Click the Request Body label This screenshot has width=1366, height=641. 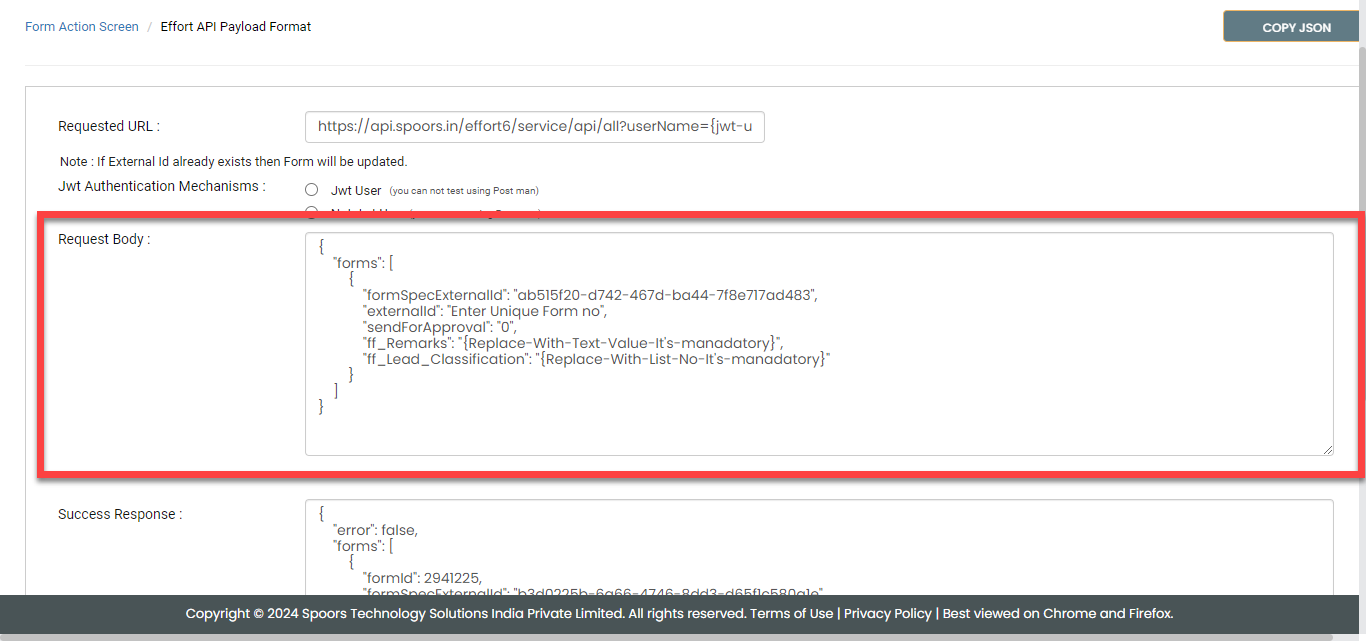point(104,239)
